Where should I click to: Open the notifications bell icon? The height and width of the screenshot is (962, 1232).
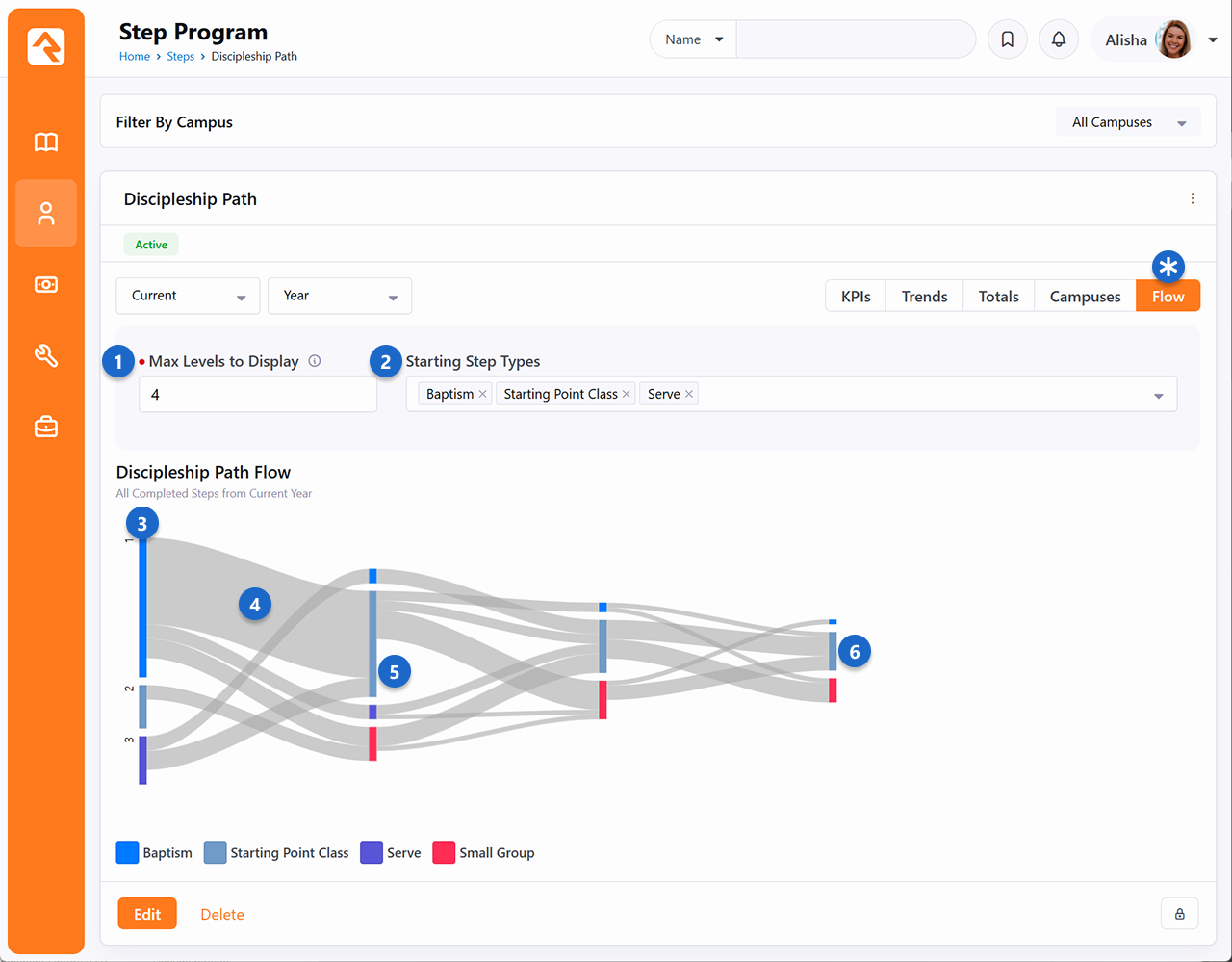click(x=1059, y=39)
